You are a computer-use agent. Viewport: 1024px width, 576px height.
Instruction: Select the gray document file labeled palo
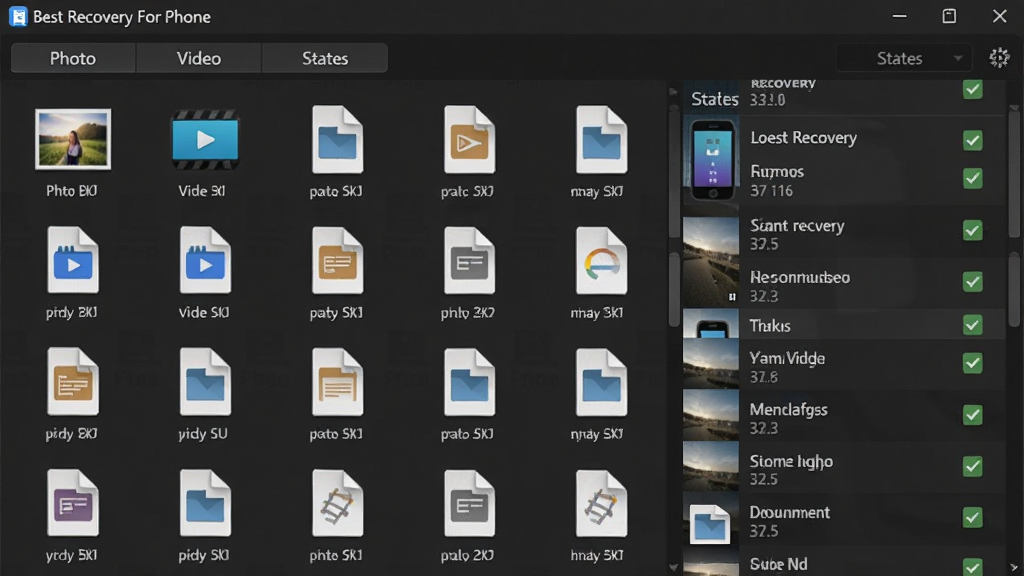tap(469, 503)
